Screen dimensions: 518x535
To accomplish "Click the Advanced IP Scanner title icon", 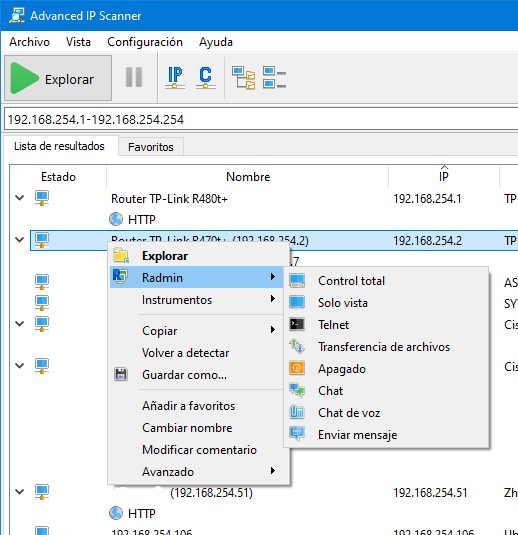I will pos(17,15).
